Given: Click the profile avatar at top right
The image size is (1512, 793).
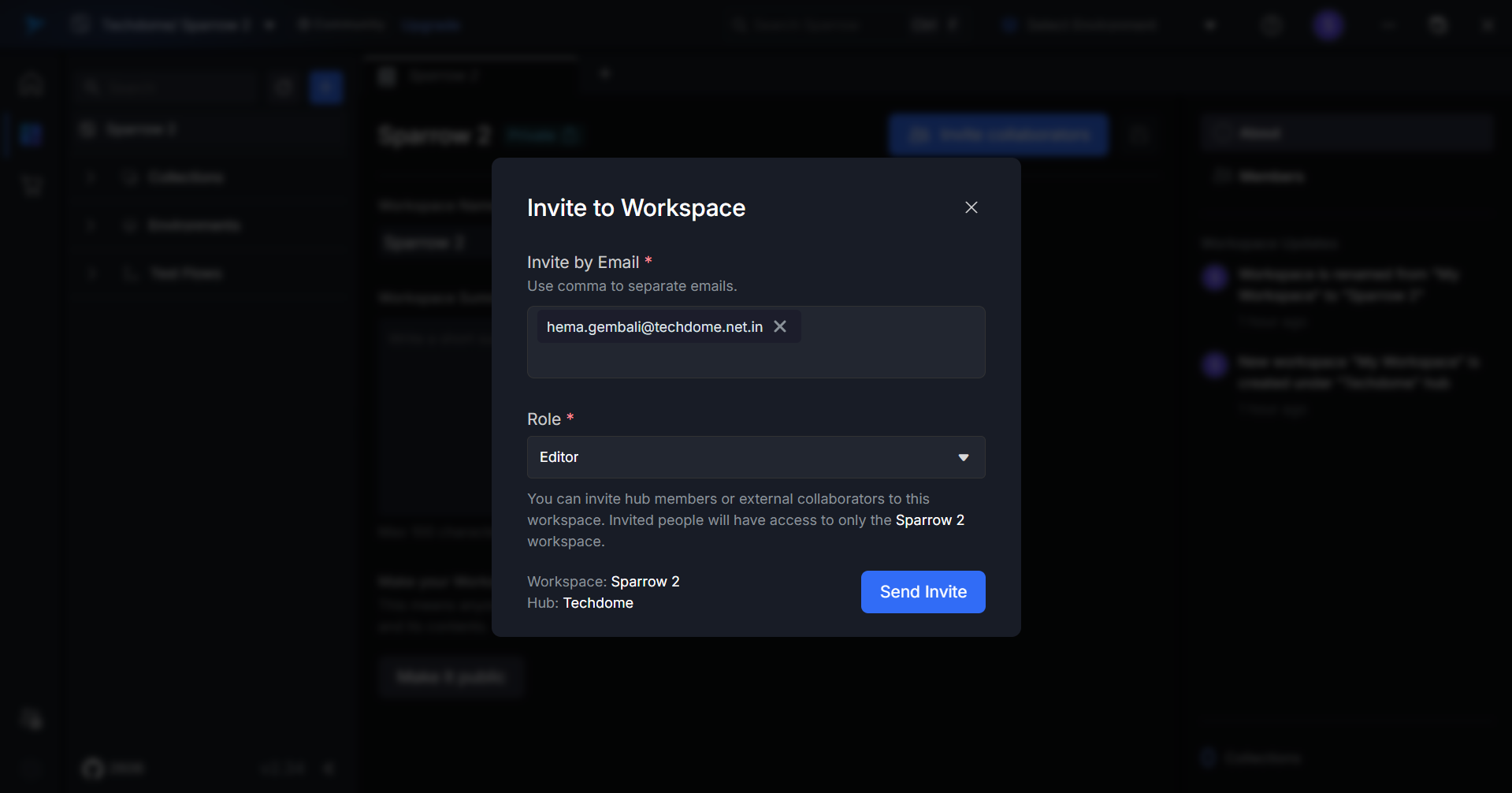Looking at the screenshot, I should point(1328,24).
